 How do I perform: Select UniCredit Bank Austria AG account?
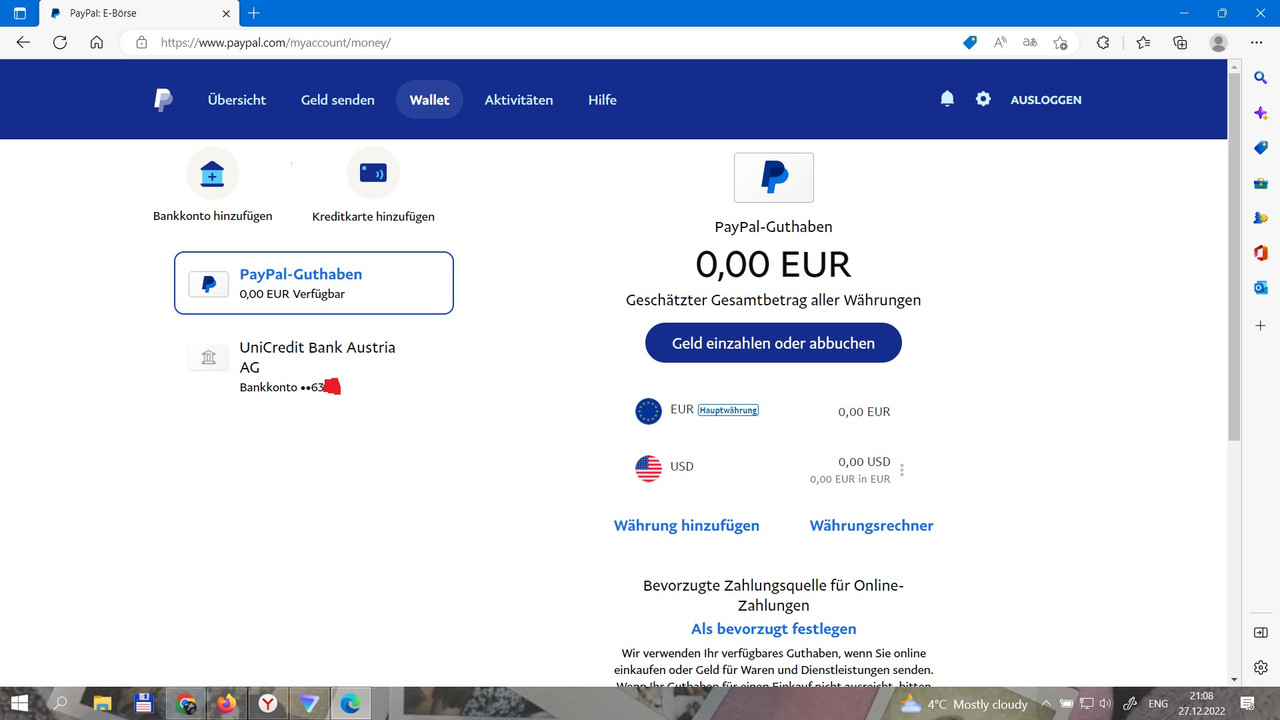(x=314, y=366)
